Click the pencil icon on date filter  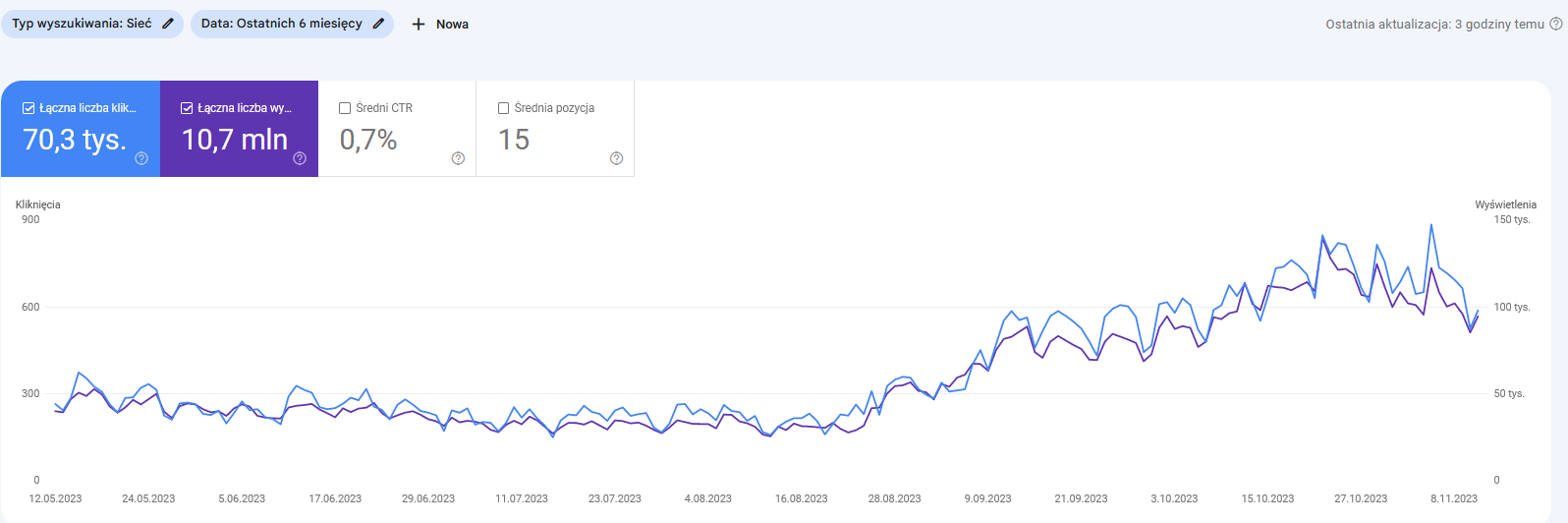(378, 24)
